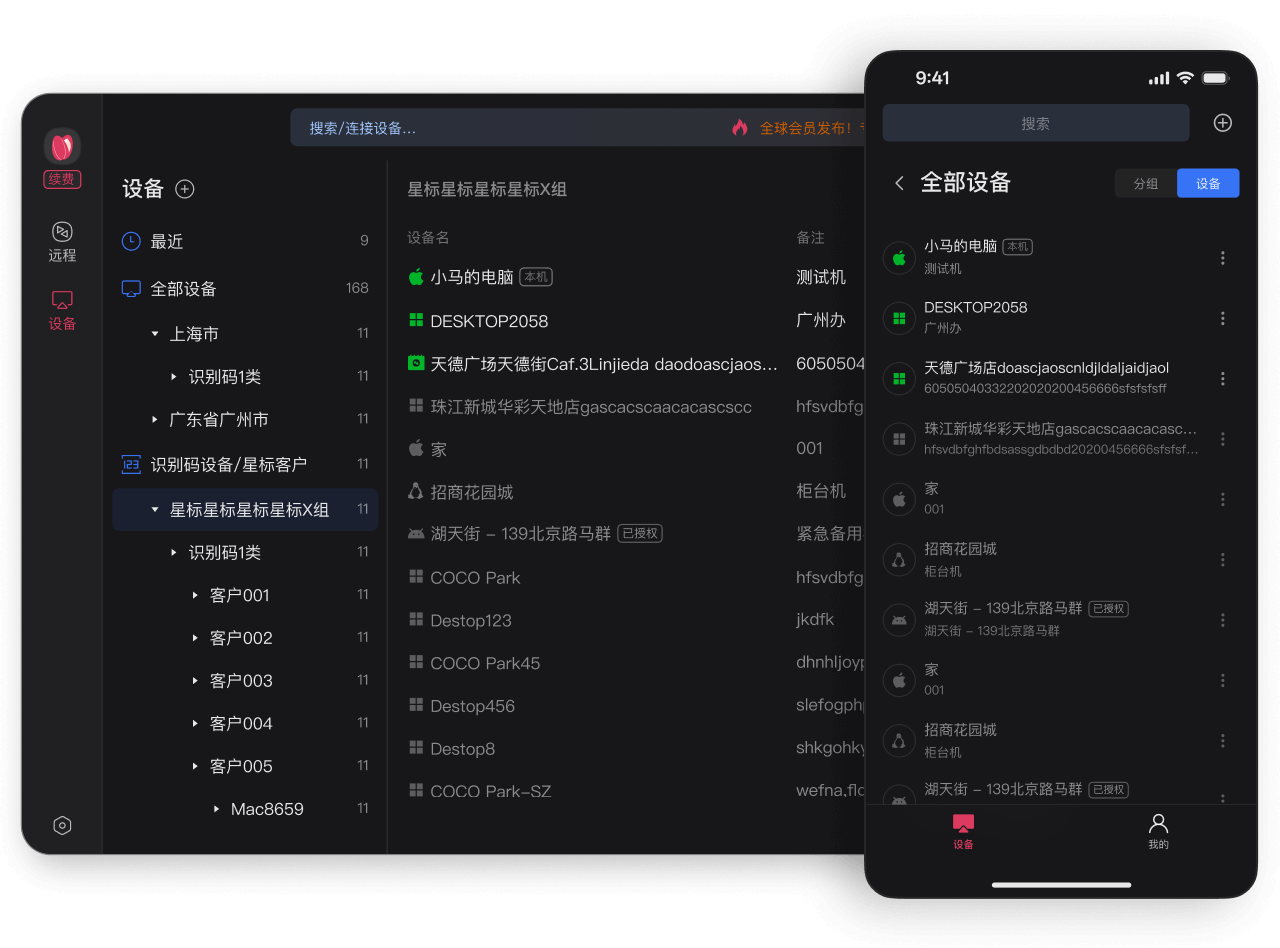
Task: Switch phone view to 设备 segment
Action: point(1208,183)
